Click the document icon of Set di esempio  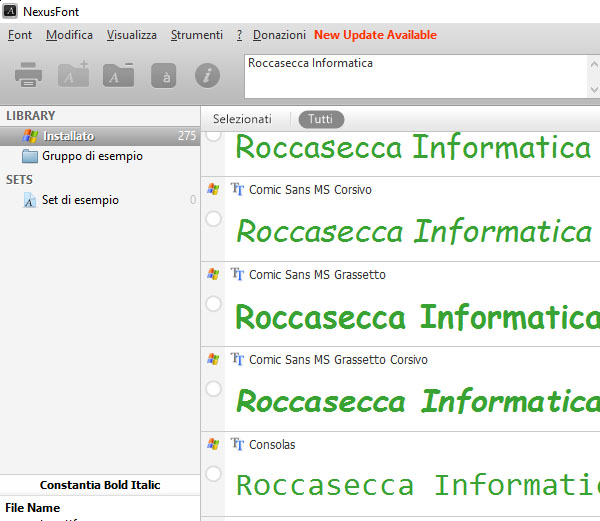click(29, 200)
